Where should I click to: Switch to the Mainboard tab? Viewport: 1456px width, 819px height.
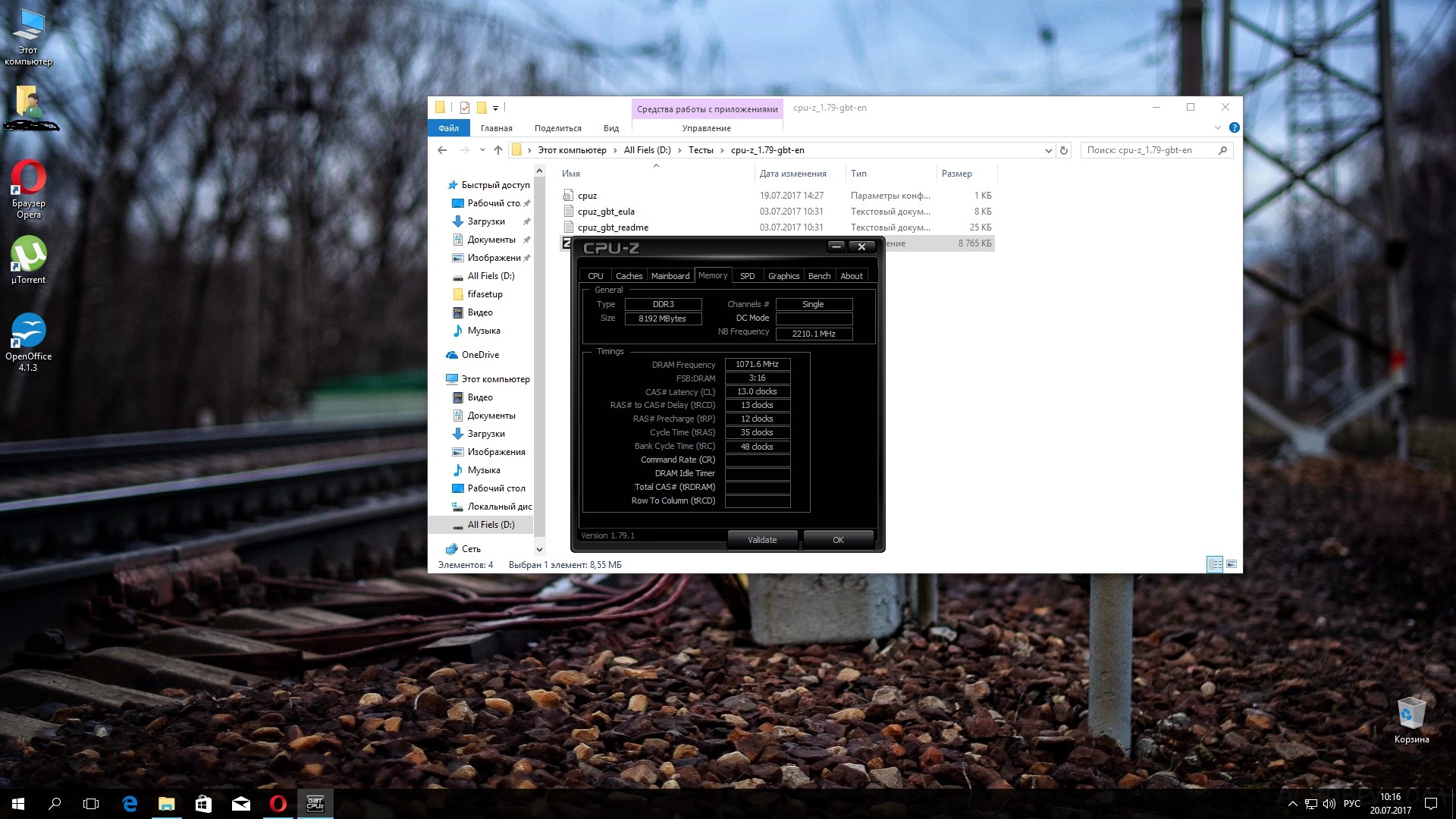pyautogui.click(x=670, y=276)
